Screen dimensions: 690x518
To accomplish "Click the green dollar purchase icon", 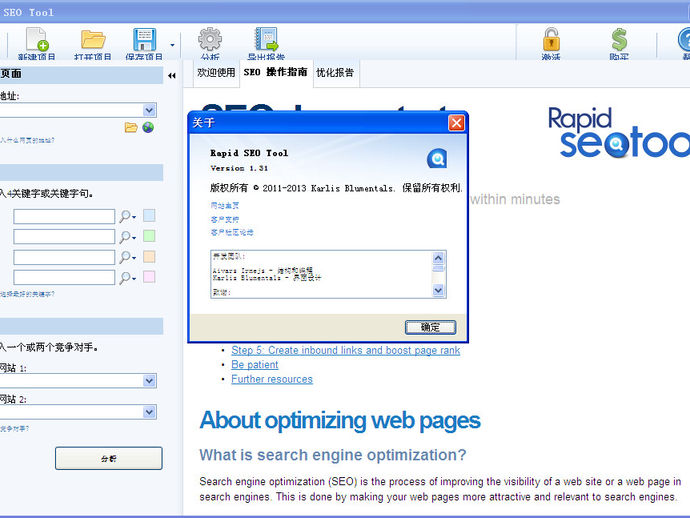I will click(x=619, y=43).
